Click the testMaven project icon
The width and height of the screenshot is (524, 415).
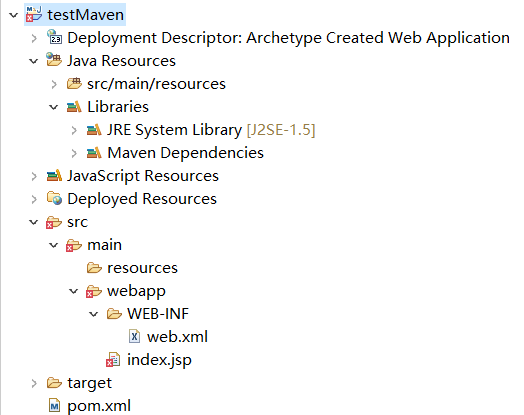[x=34, y=14]
